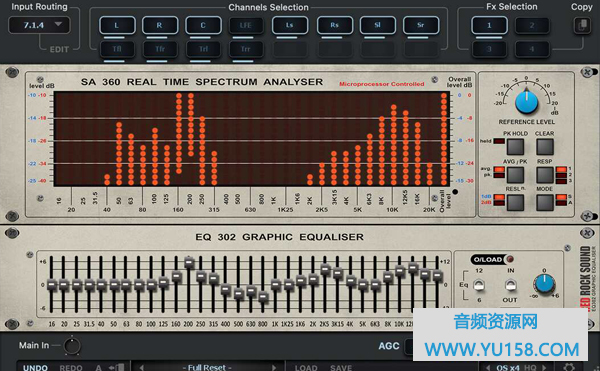The width and height of the screenshot is (600, 371).
Task: Go to the next preset with the right arrow
Action: coord(274,368)
